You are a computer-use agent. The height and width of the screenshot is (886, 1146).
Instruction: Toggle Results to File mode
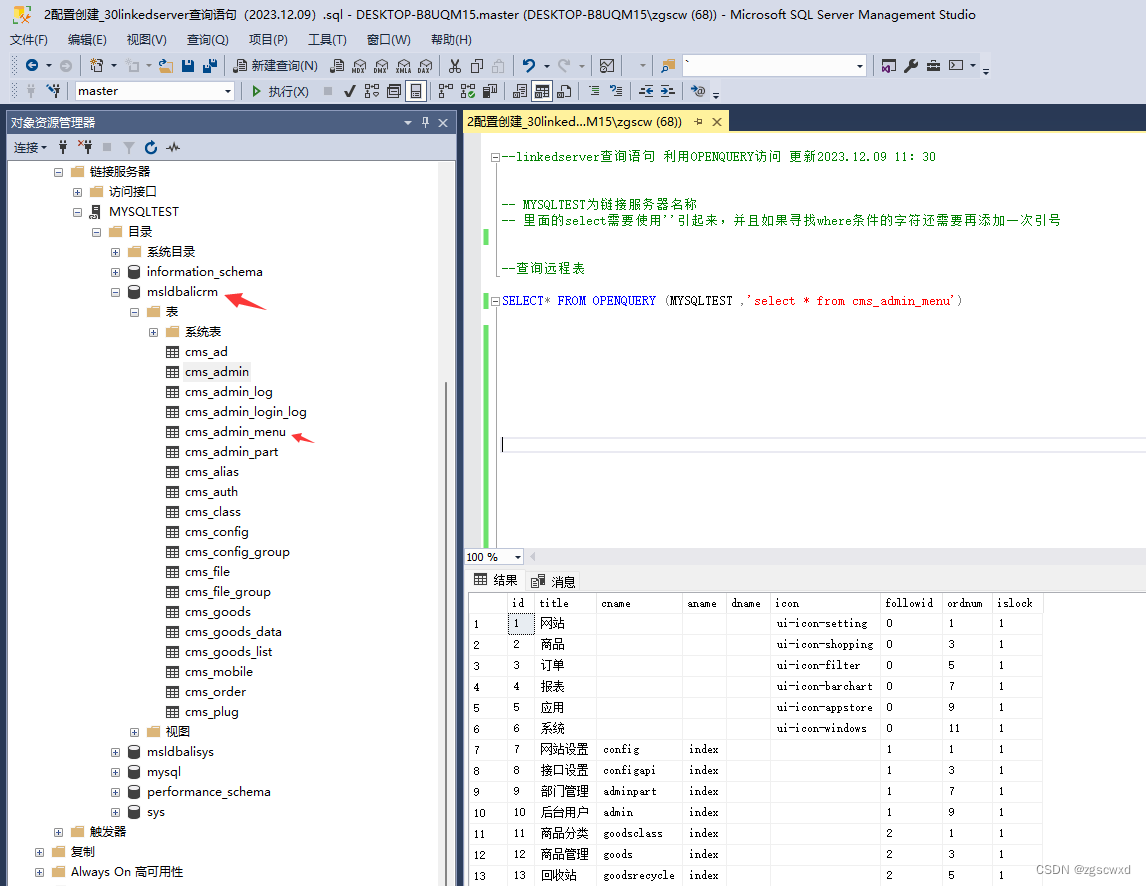pyautogui.click(x=564, y=91)
